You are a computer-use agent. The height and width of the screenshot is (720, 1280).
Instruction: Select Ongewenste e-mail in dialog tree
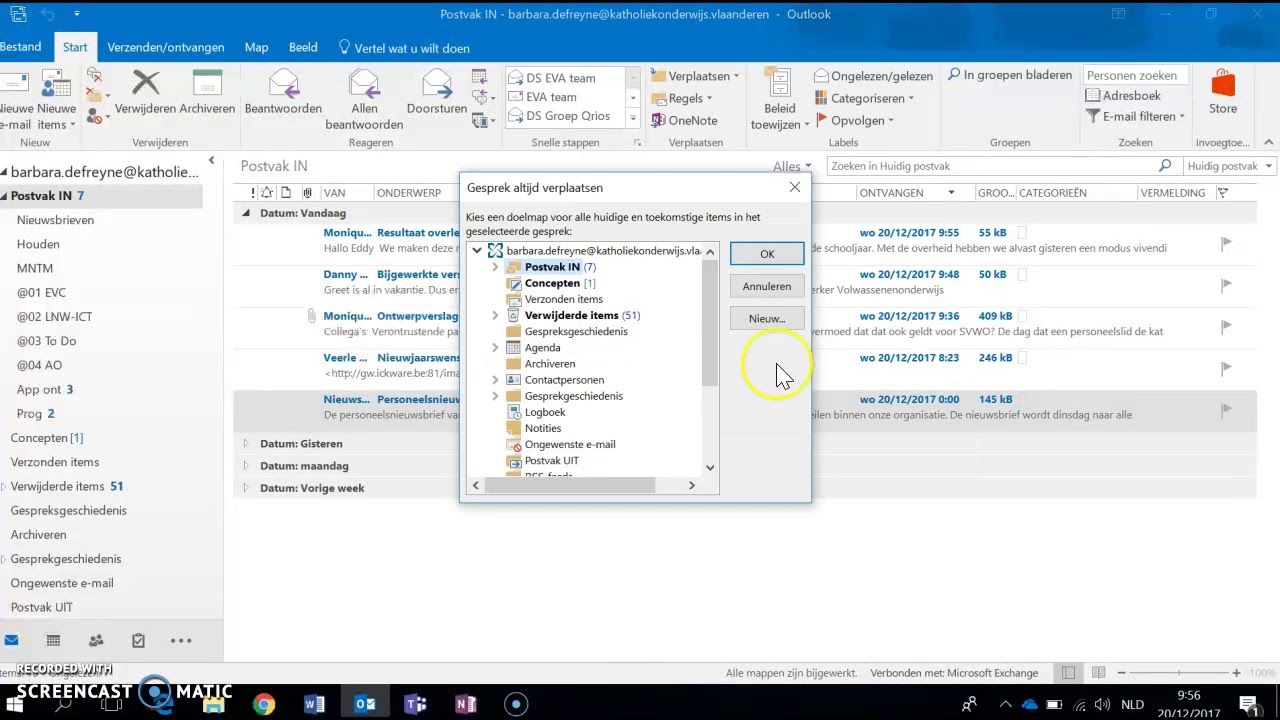[570, 444]
